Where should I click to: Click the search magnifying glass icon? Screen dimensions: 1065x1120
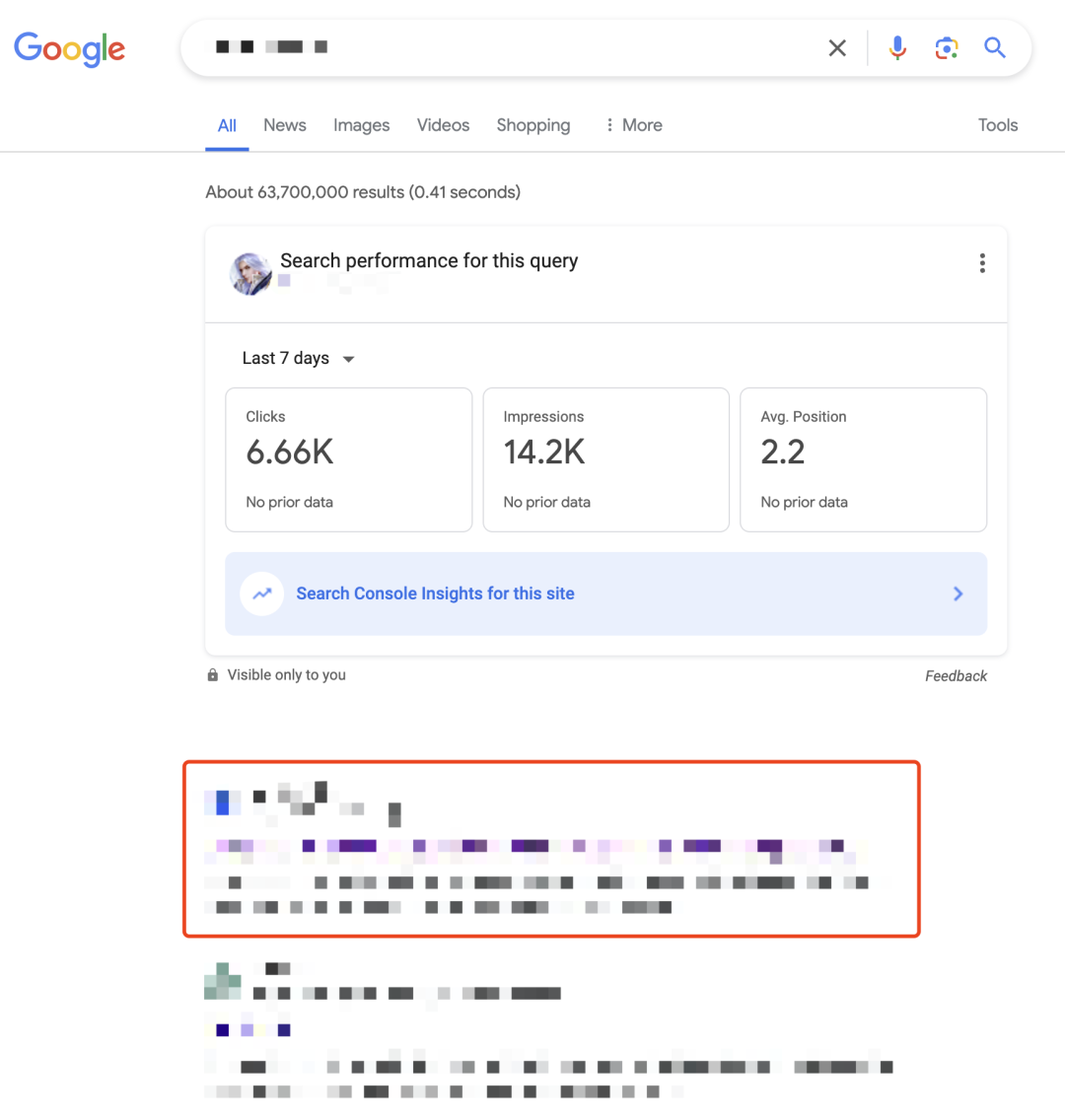pyautogui.click(x=994, y=47)
